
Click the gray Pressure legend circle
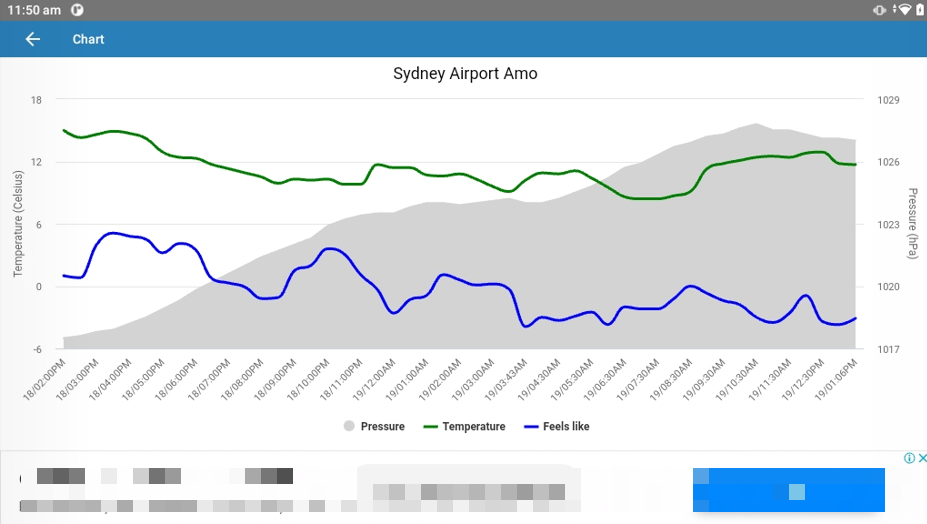tap(349, 426)
